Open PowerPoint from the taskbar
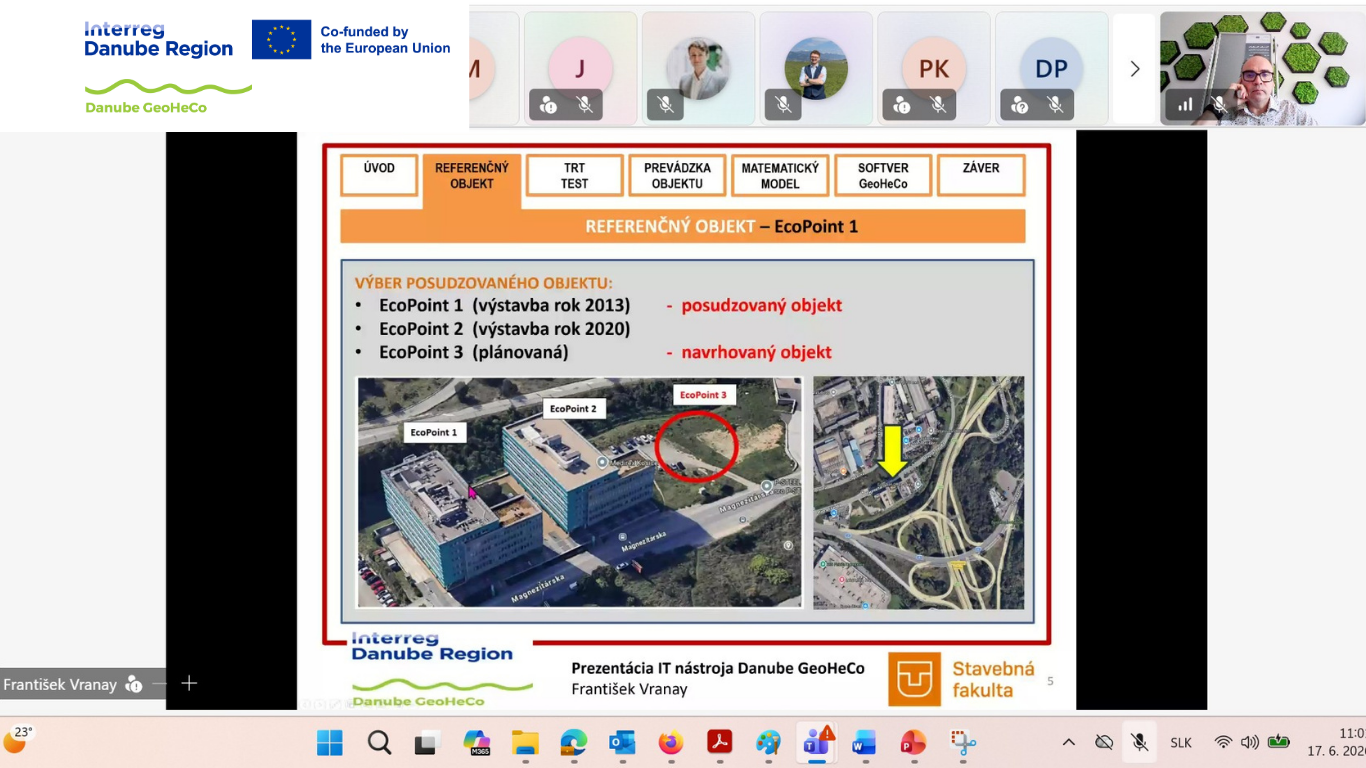Viewport: 1366px width, 768px height. pyautogui.click(x=914, y=743)
